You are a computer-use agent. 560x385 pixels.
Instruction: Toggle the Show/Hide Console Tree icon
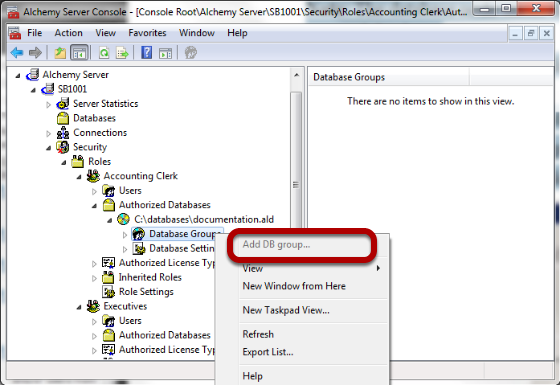(79, 53)
